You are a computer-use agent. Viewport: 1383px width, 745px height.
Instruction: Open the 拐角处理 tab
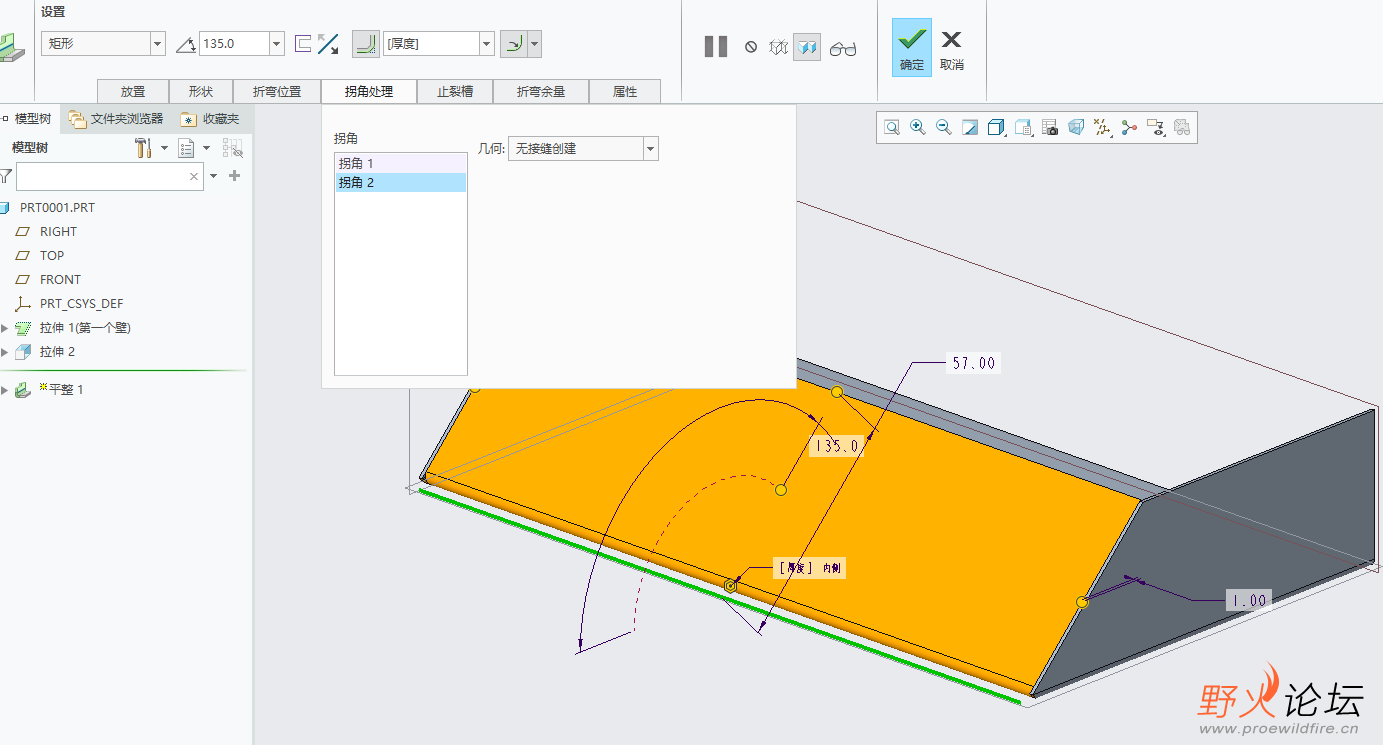pos(369,91)
